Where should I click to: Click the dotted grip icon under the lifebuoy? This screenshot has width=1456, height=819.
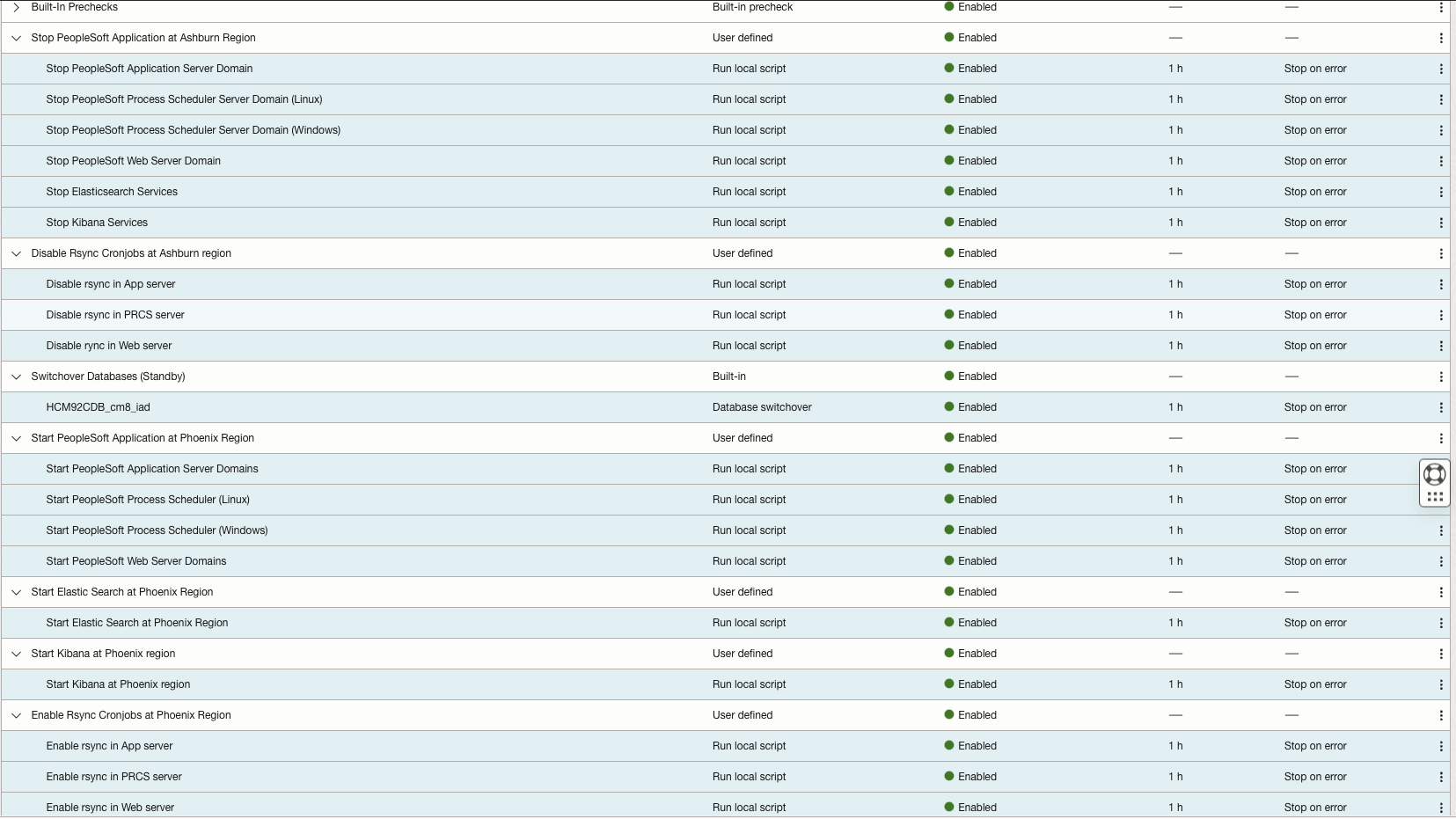[x=1434, y=497]
